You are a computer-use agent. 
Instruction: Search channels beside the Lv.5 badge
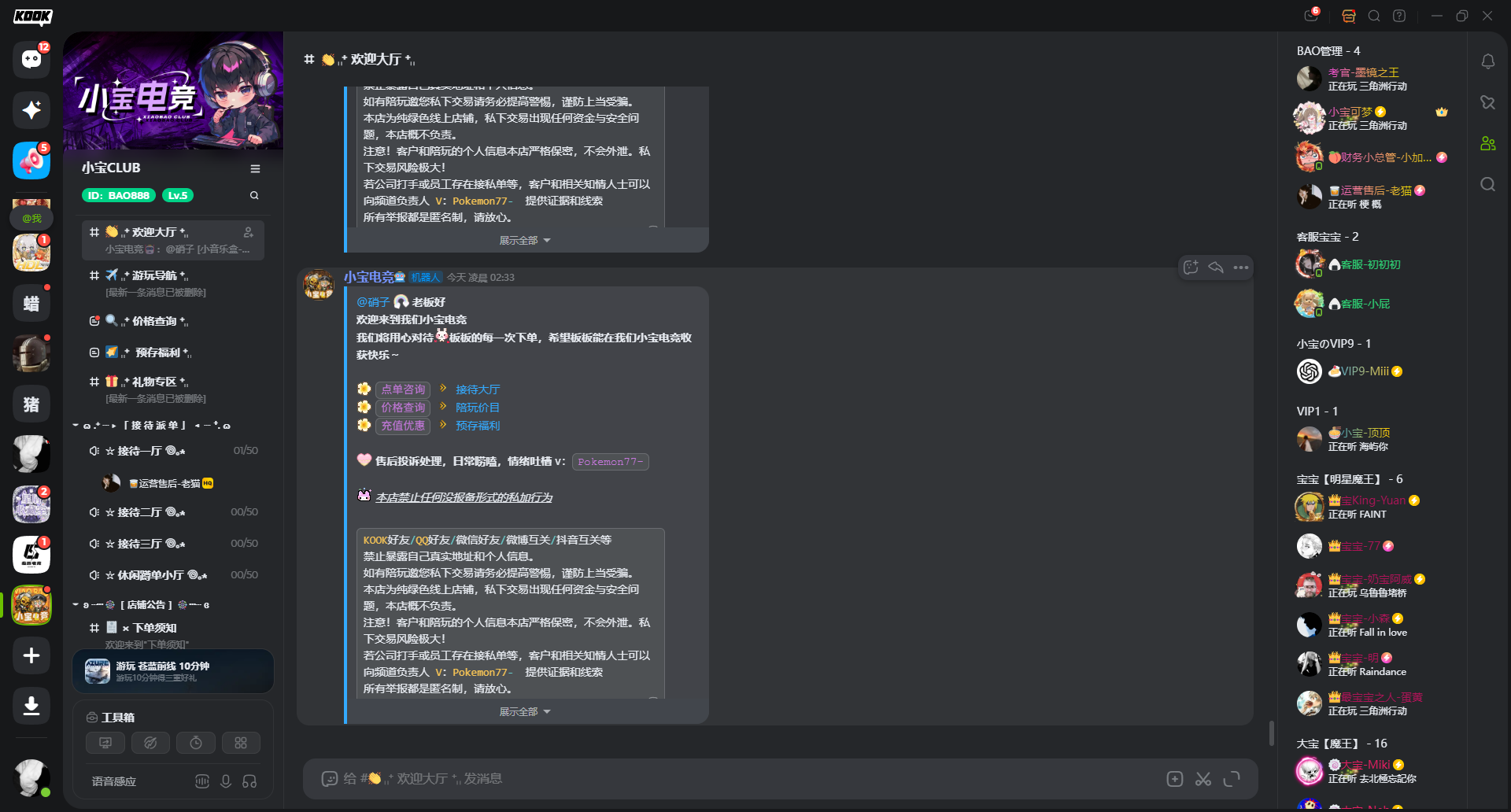tap(254, 195)
